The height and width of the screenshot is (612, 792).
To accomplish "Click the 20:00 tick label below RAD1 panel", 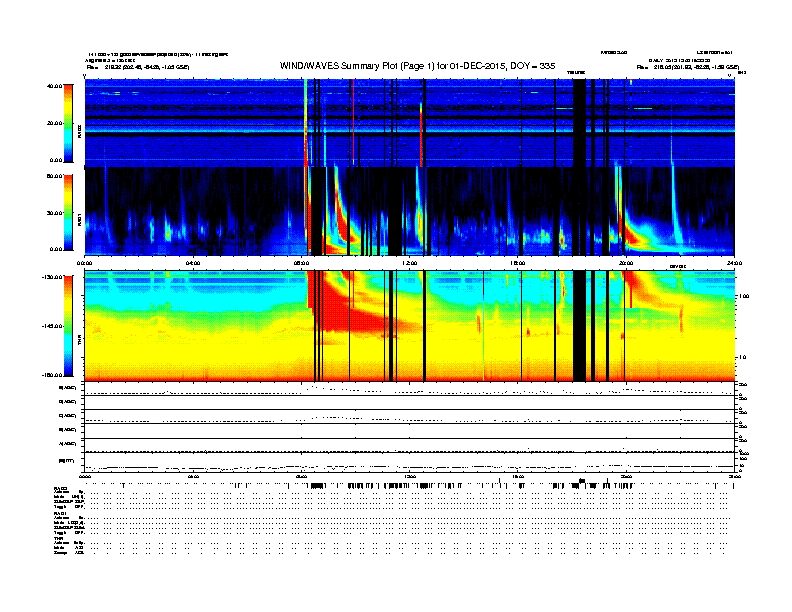I will pyautogui.click(x=626, y=263).
